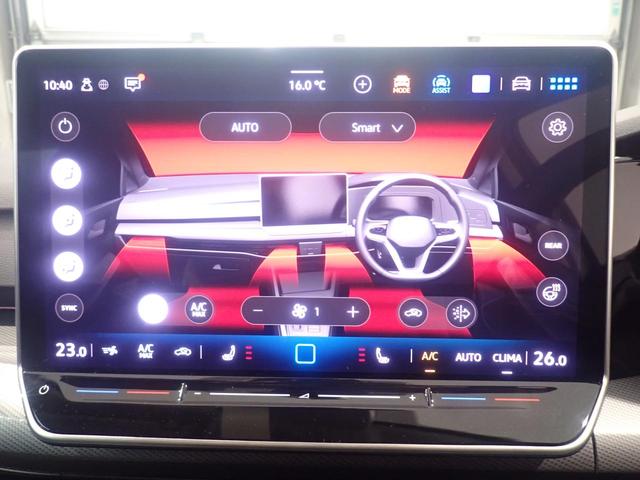Toggle the middle body airflow button
Screen dimensions: 640x480
pos(67,220)
